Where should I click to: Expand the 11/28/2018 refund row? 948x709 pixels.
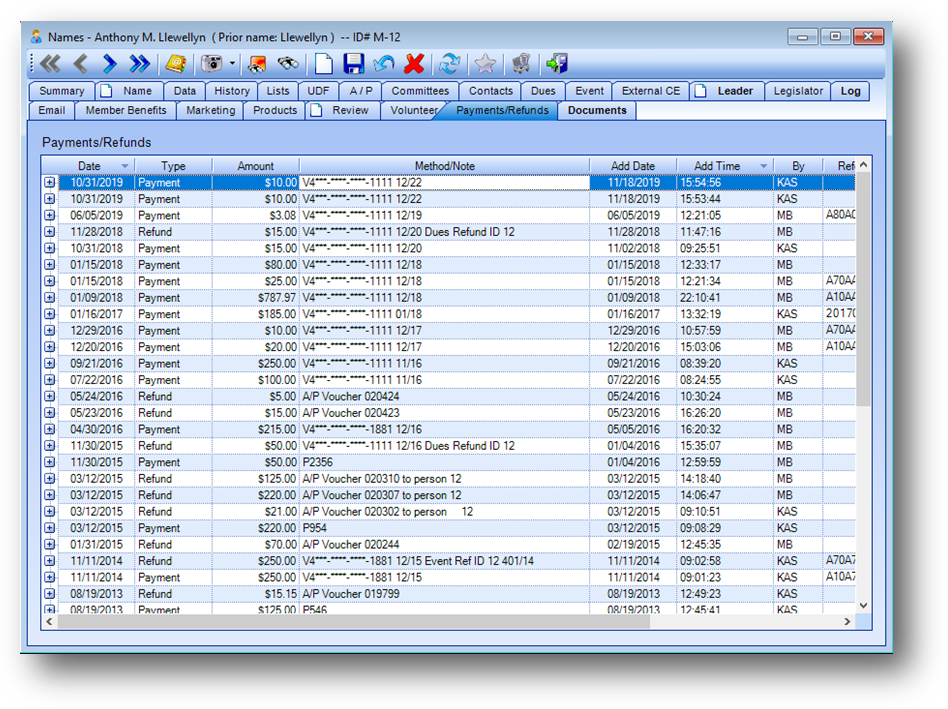[50, 231]
